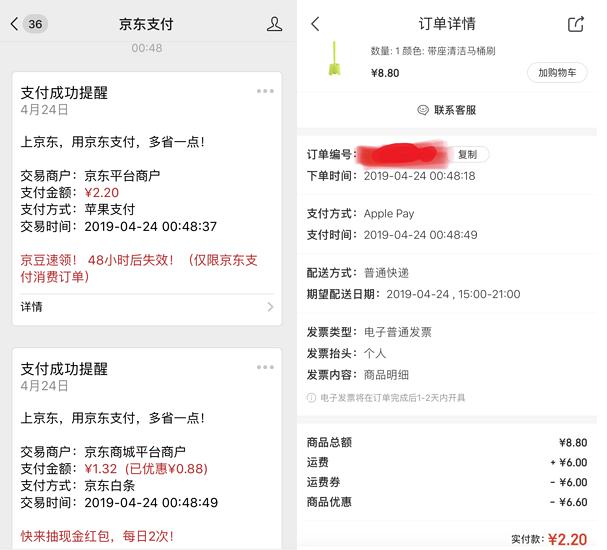Select the 带座清洁马桶刷 product spec text
The width and height of the screenshot is (607, 550).
click(x=461, y=51)
